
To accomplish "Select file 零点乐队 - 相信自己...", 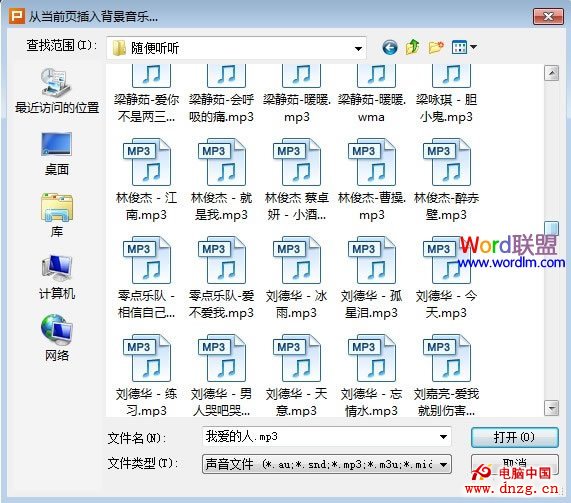I will point(147,278).
